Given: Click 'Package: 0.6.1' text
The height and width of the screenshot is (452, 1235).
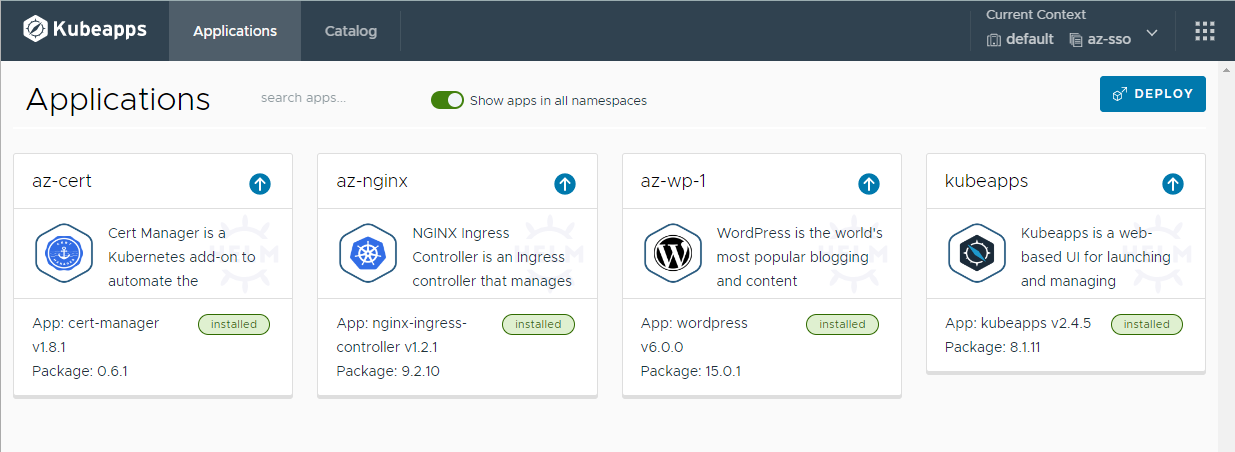Looking at the screenshot, I should click(x=80, y=371).
